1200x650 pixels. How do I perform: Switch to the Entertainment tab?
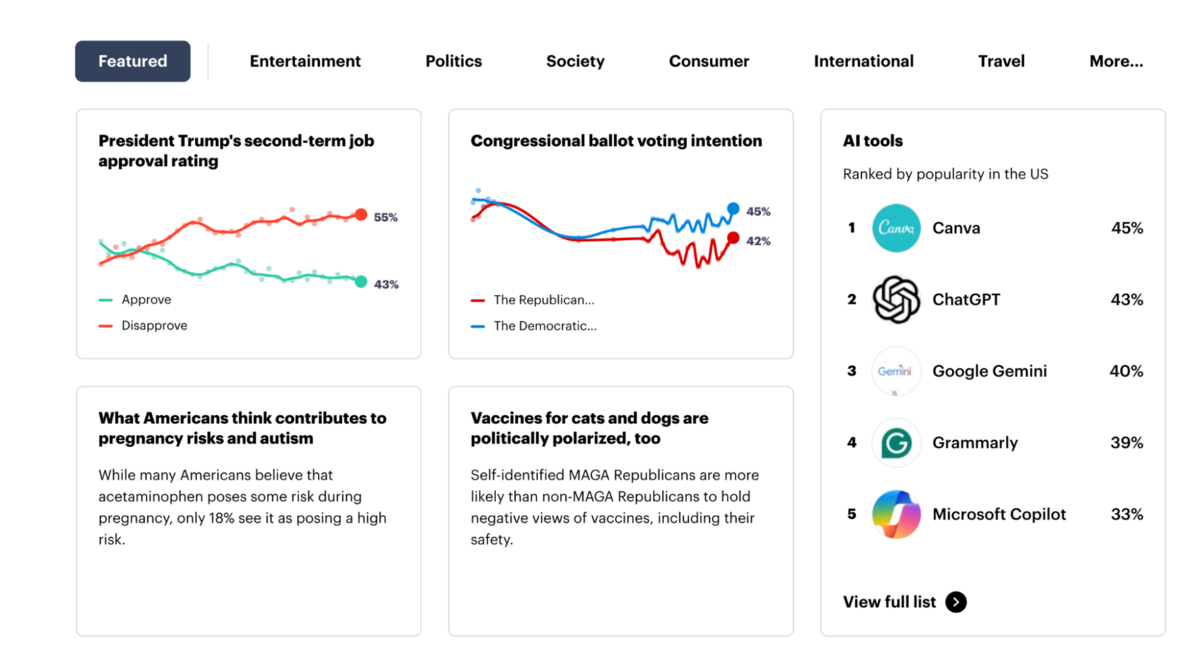click(x=305, y=61)
